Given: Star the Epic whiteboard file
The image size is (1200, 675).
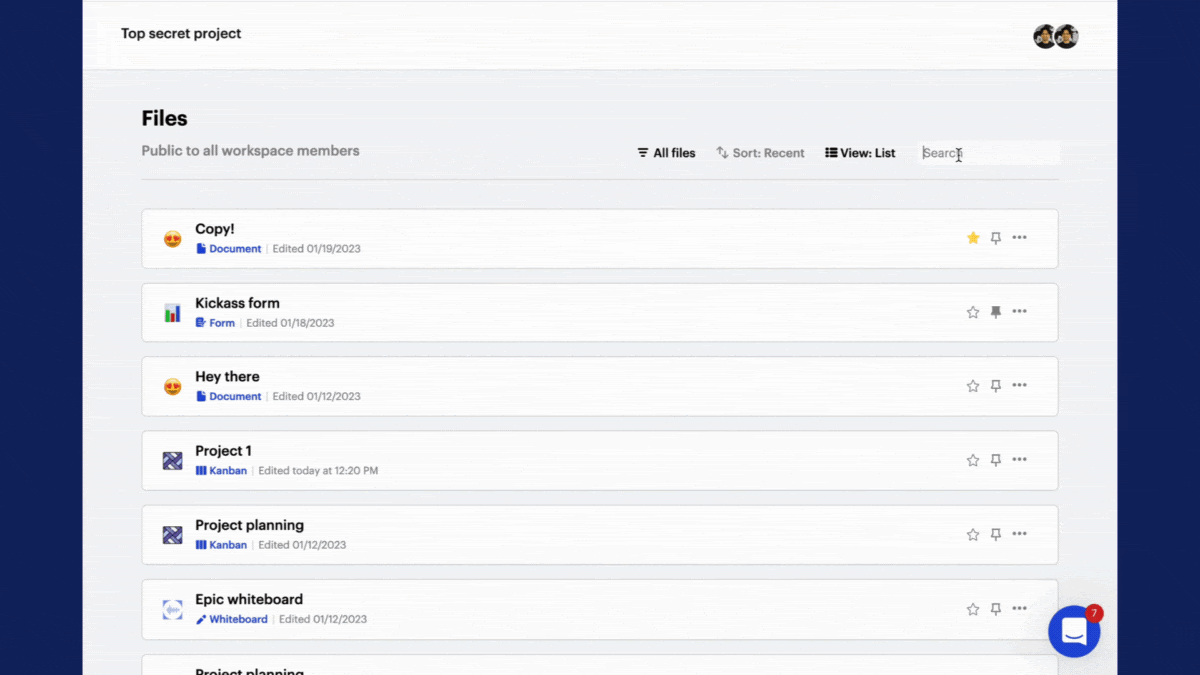Looking at the screenshot, I should tap(973, 609).
